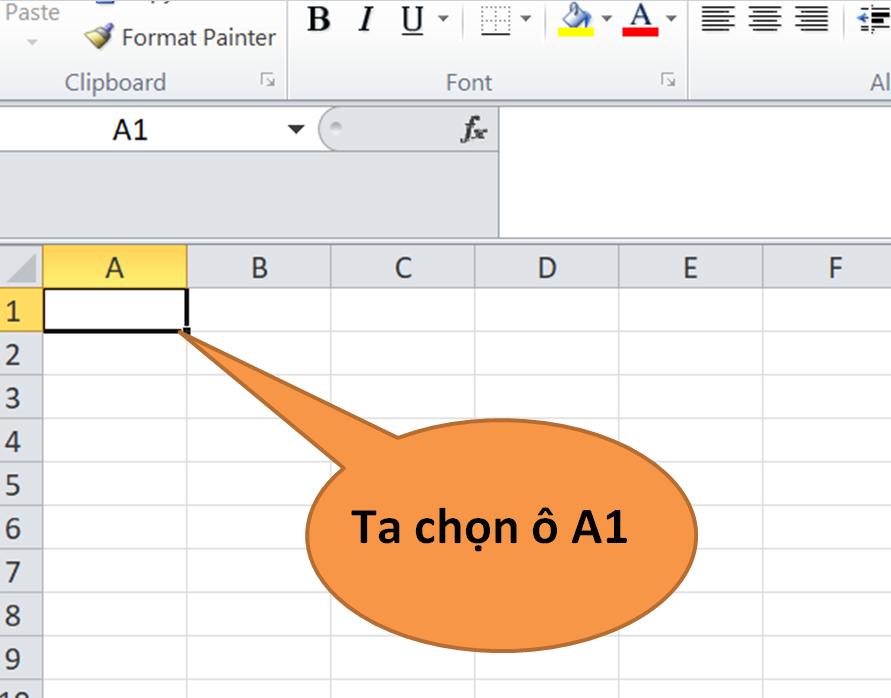Screen dimensions: 891x698
Task: Open the Underline style dropdown
Action: (443, 17)
